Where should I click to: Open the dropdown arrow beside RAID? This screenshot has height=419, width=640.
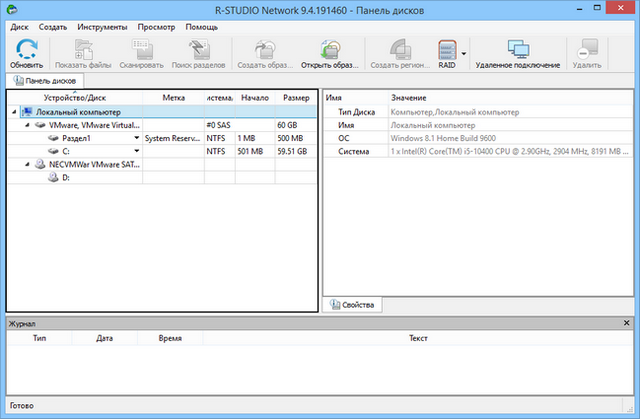coord(465,52)
